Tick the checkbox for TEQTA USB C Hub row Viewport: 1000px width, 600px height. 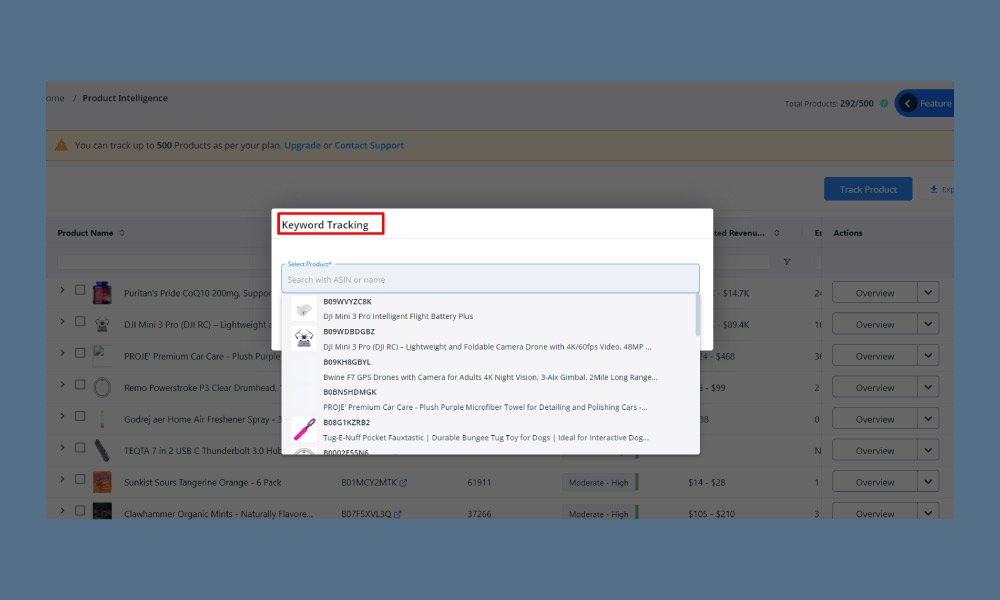point(80,448)
